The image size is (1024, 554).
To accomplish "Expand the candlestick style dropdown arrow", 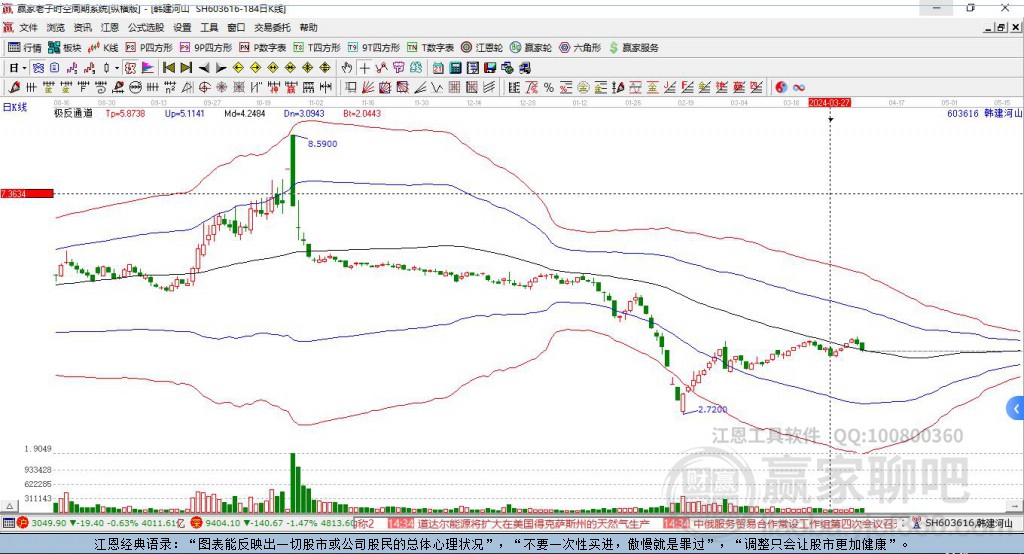I will tap(117, 68).
